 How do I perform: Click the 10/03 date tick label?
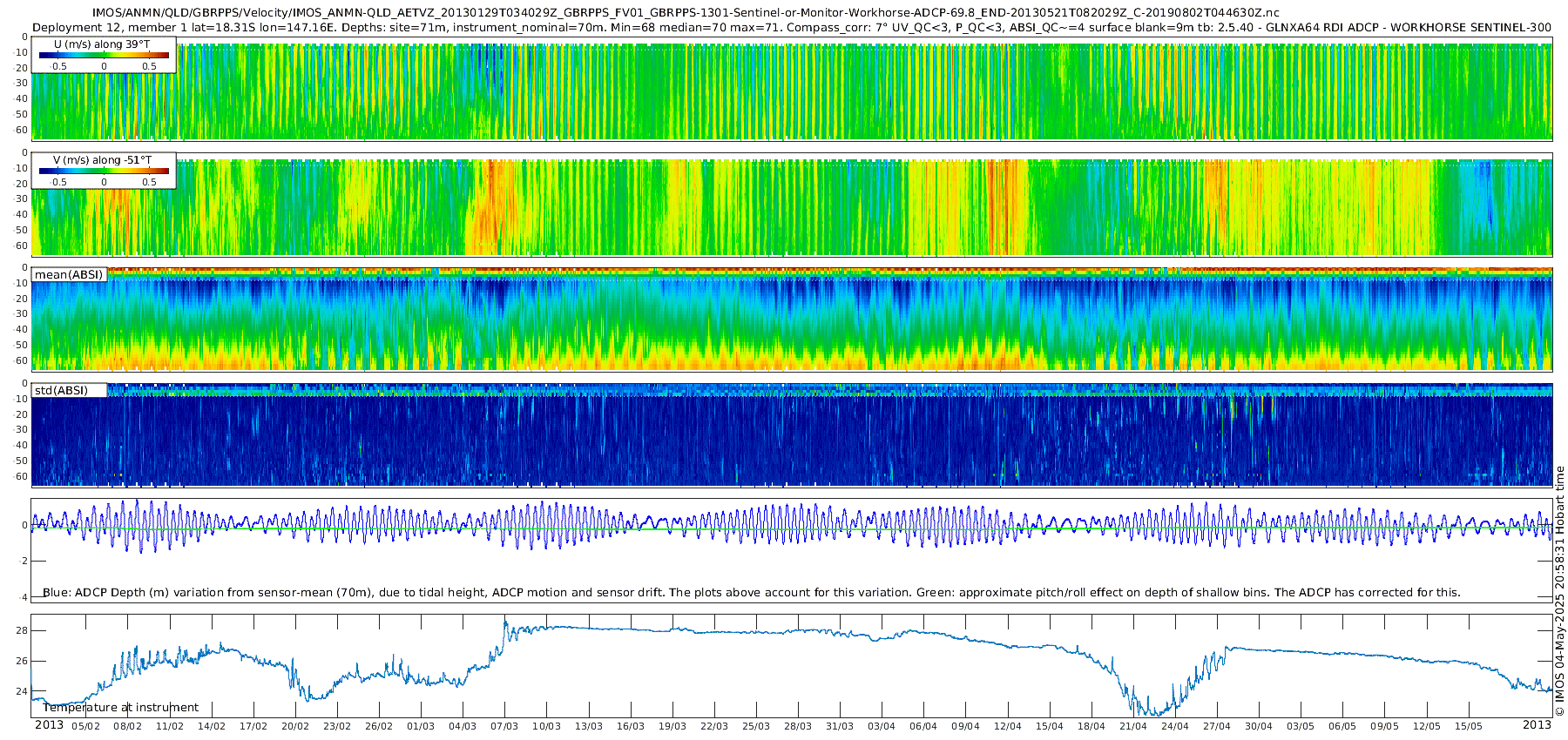(x=546, y=726)
